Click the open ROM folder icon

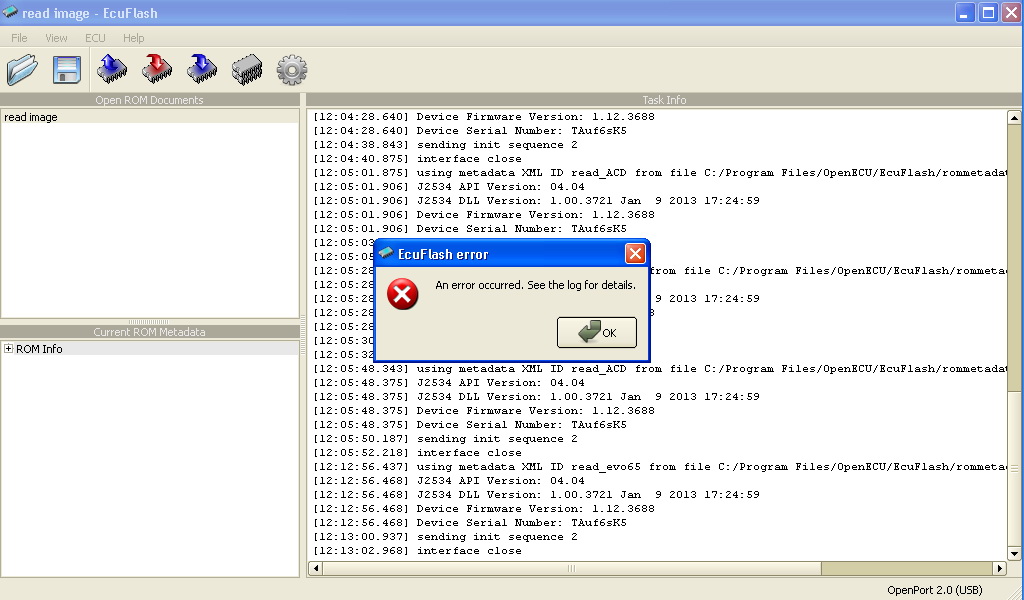tap(22, 69)
